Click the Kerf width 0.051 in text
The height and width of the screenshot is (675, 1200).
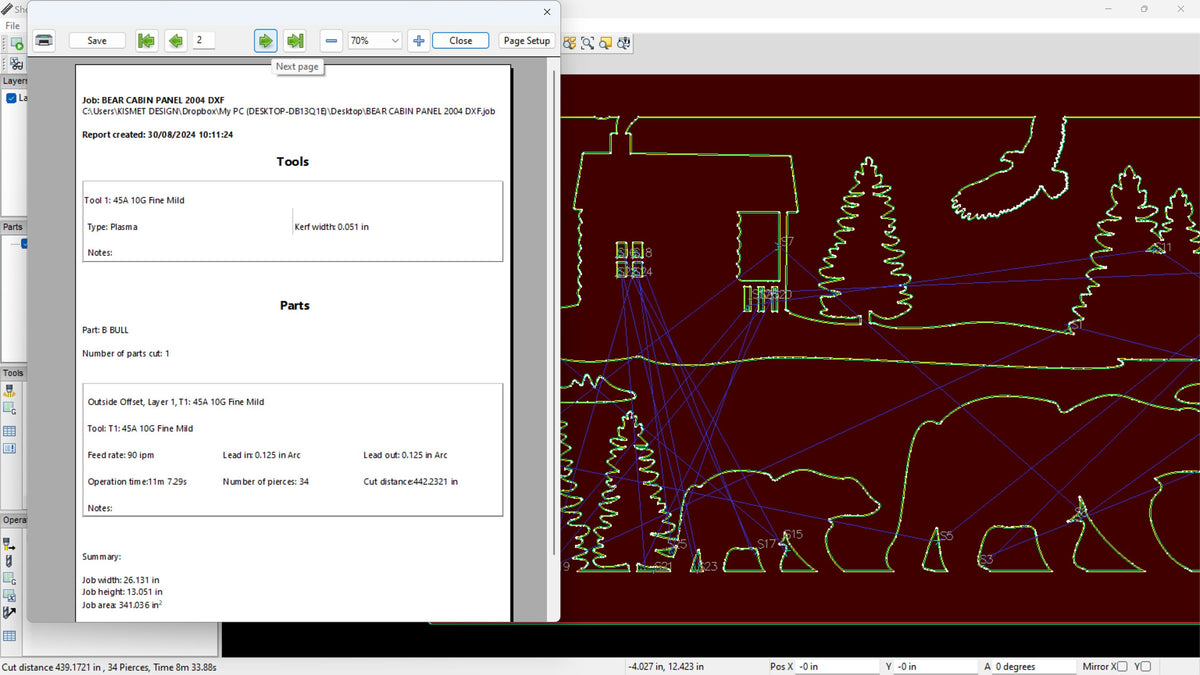tap(332, 227)
